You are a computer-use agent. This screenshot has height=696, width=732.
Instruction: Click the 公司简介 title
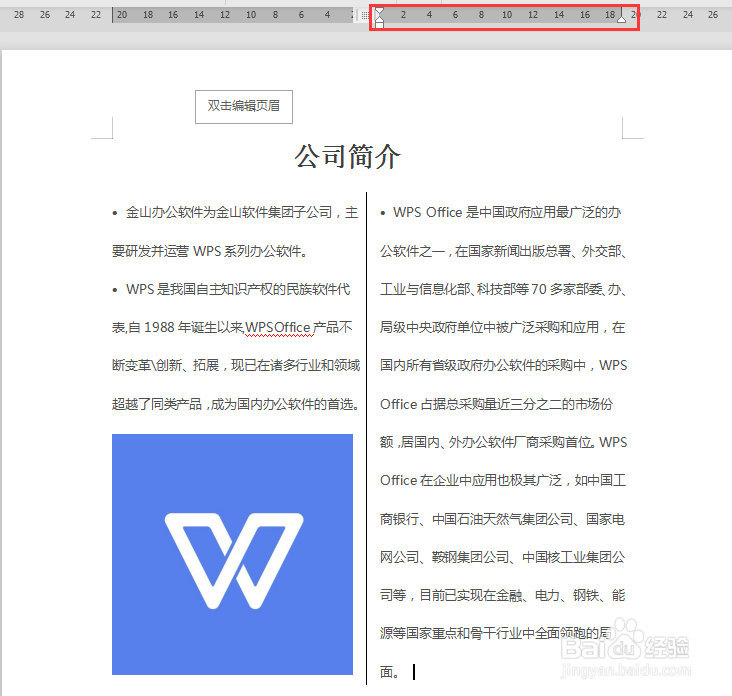tap(347, 156)
